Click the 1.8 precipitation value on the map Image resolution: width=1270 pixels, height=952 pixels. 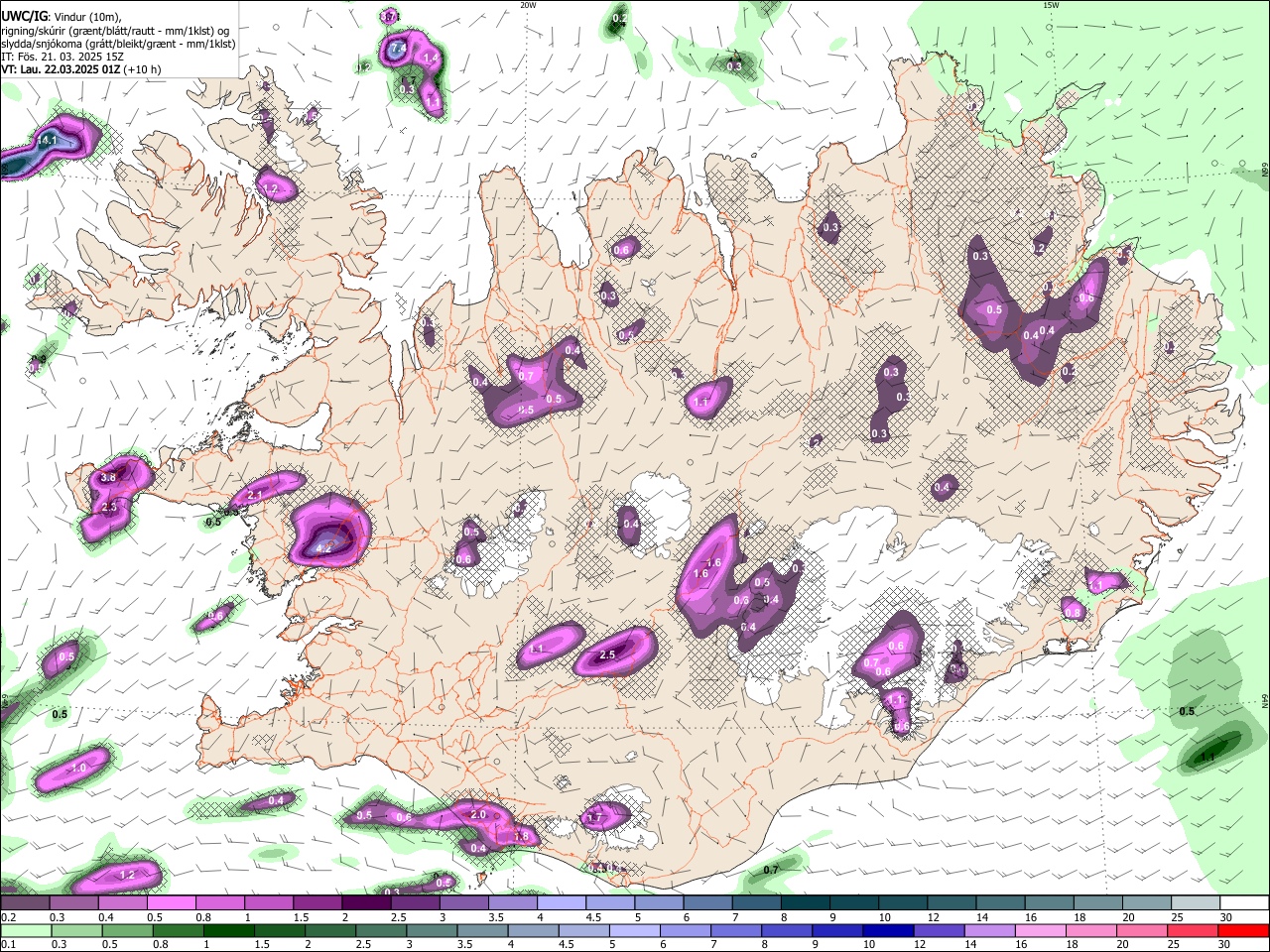[522, 836]
